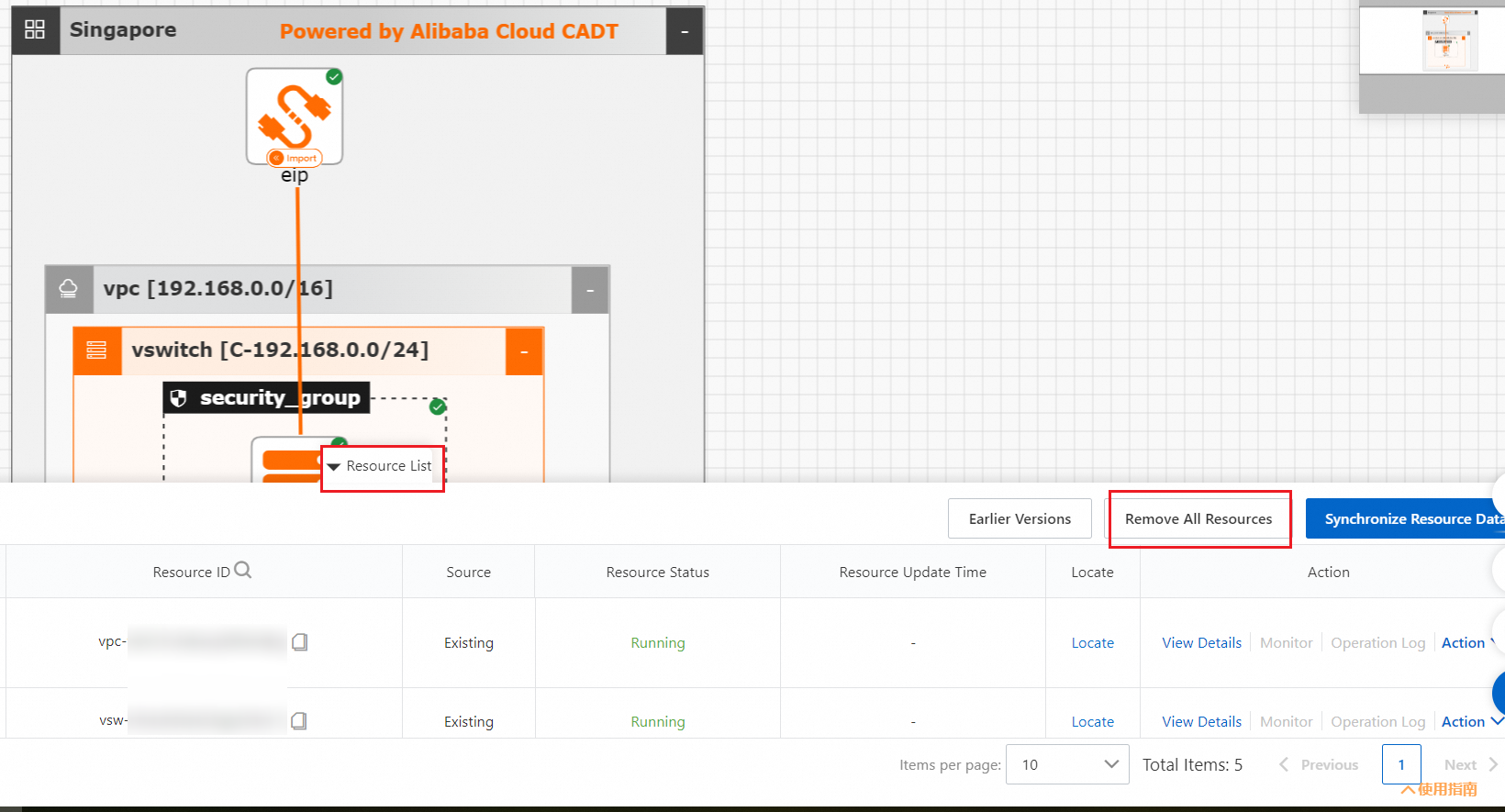This screenshot has width=1505, height=812.
Task: Click Running status in vpc row
Action: click(x=657, y=642)
